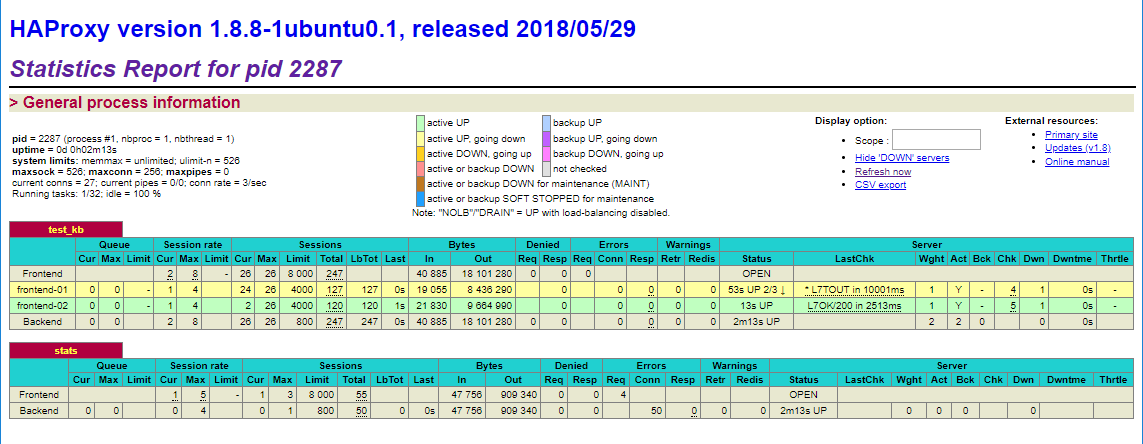This screenshot has height=444, width=1143.
Task: Click the 'backup DOWN, going up' legend swatch
Action: click(547, 154)
